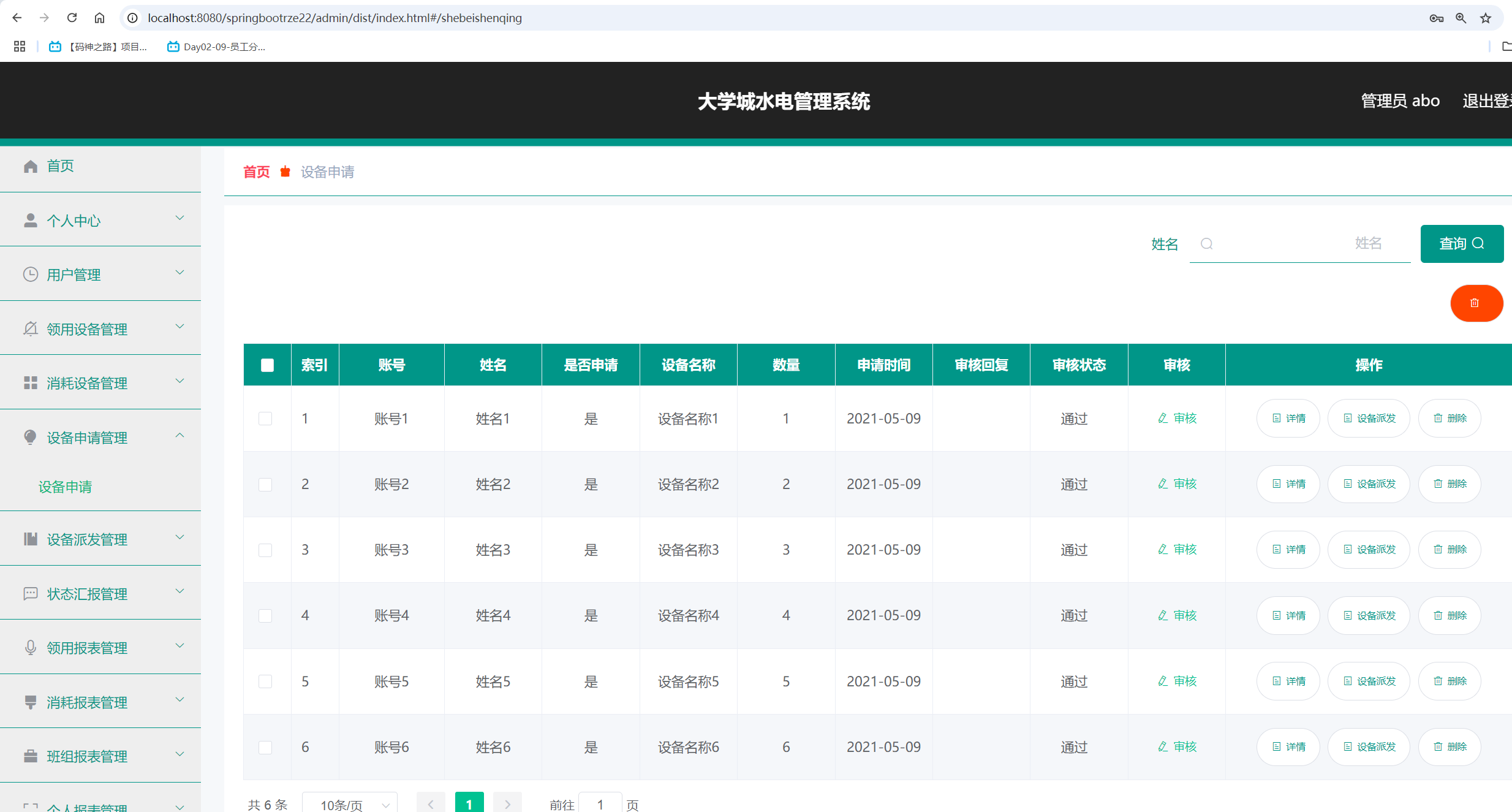This screenshot has width=1512, height=812.
Task: Select the home icon beside 首页 in sidebar
Action: (31, 165)
